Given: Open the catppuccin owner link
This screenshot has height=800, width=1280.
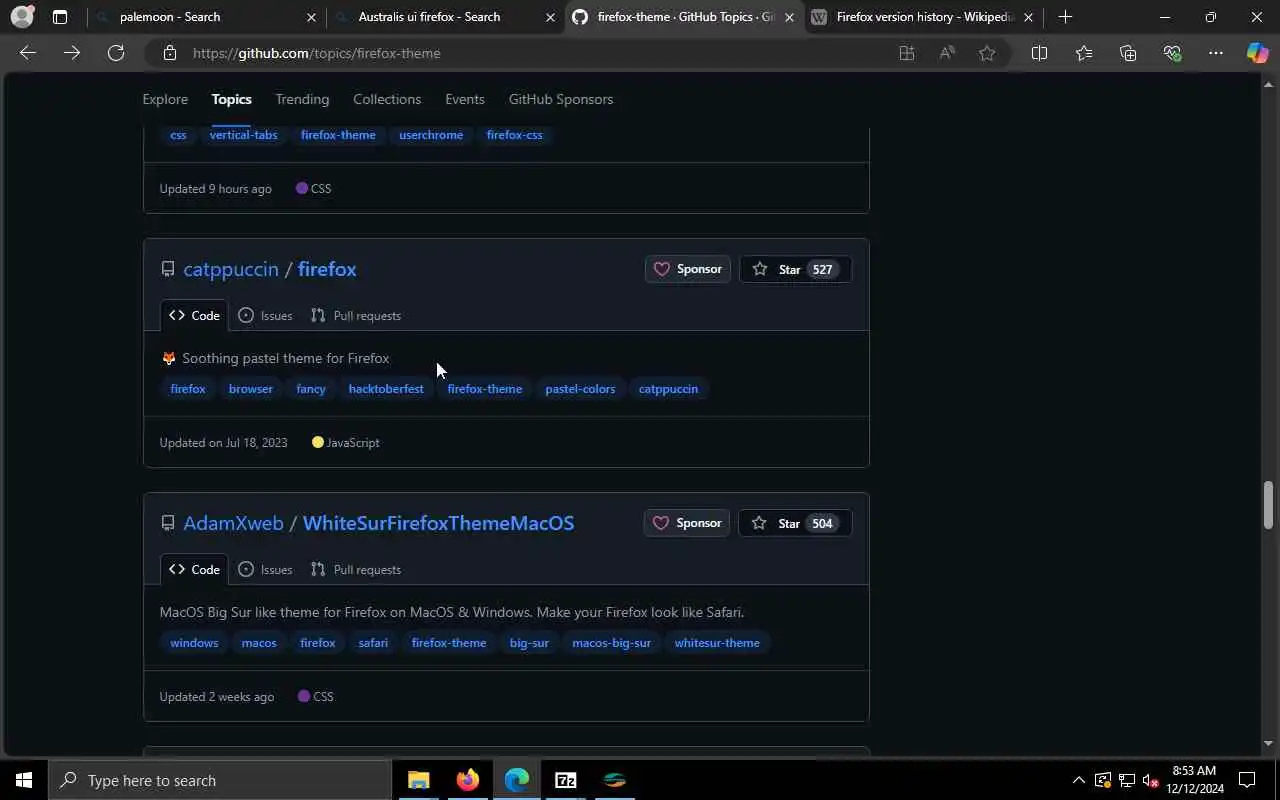Looking at the screenshot, I should 231,269.
